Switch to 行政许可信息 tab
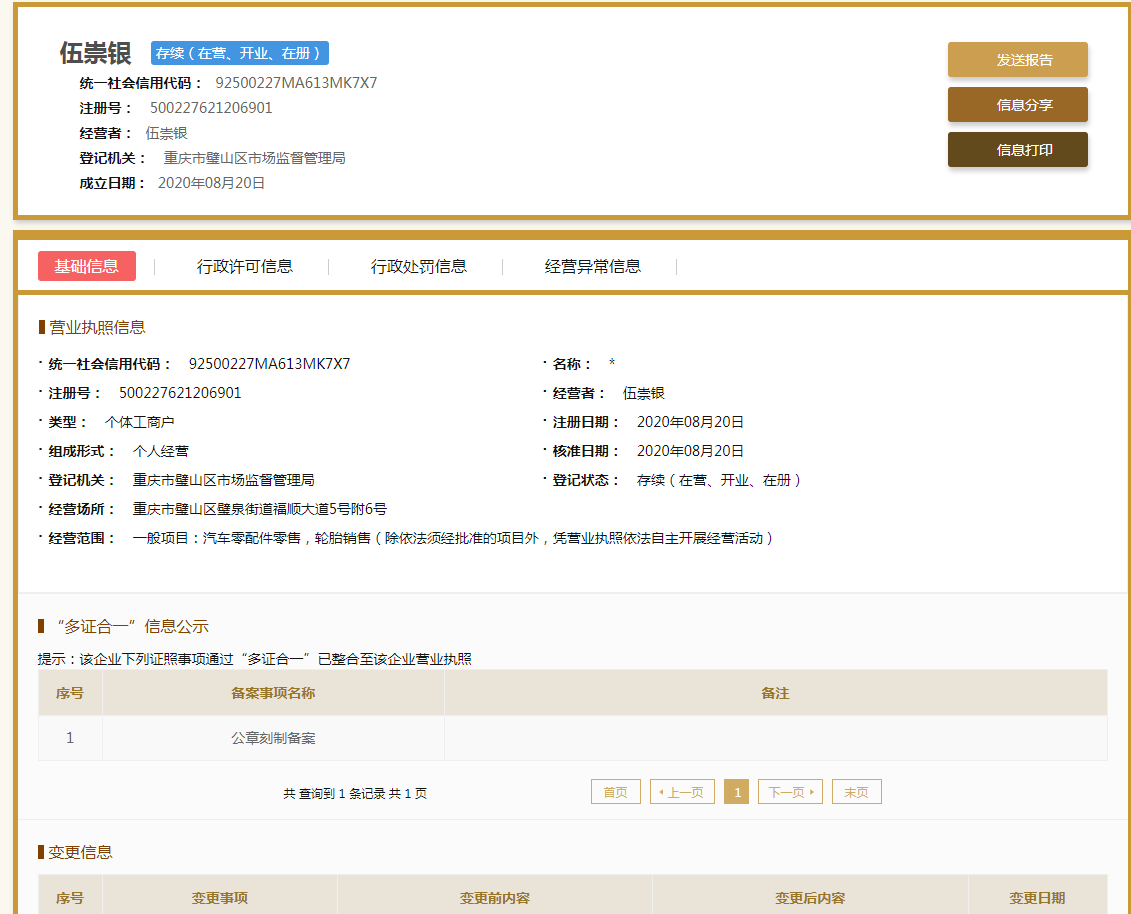 245,266
